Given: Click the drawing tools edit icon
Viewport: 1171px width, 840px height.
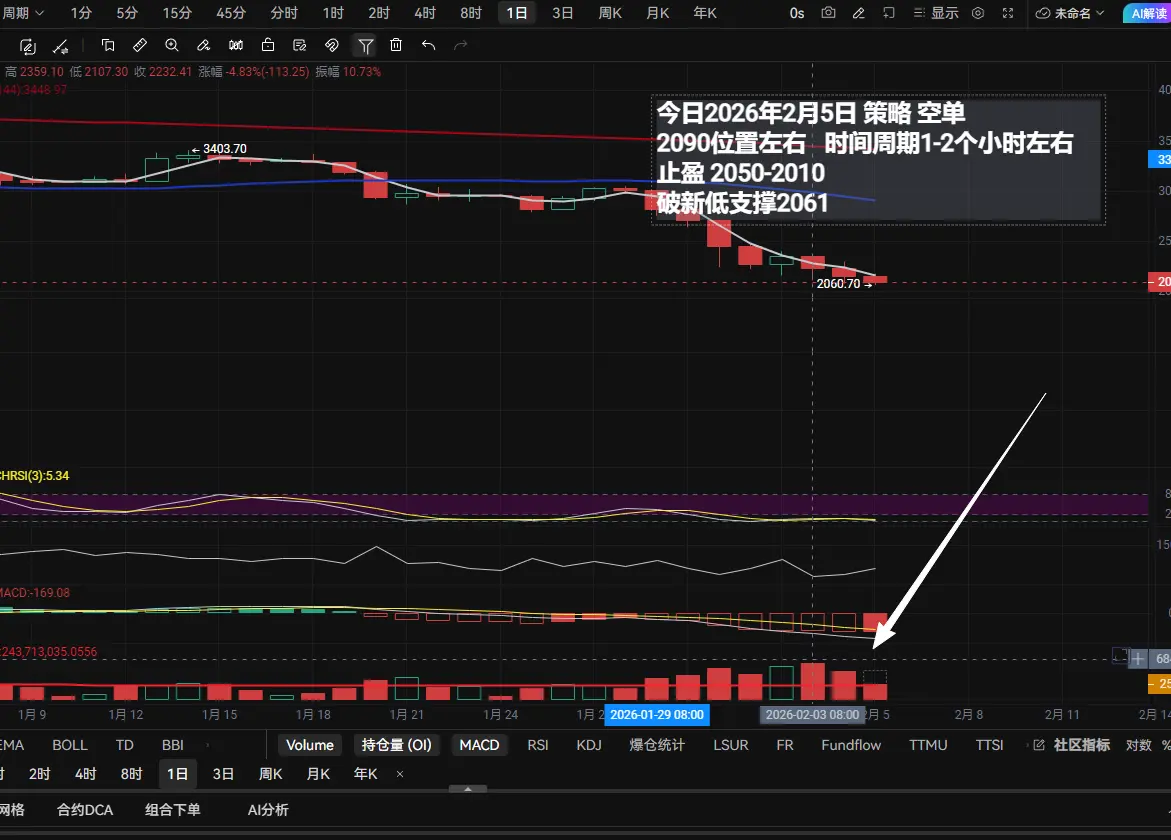Looking at the screenshot, I should [x=28, y=46].
